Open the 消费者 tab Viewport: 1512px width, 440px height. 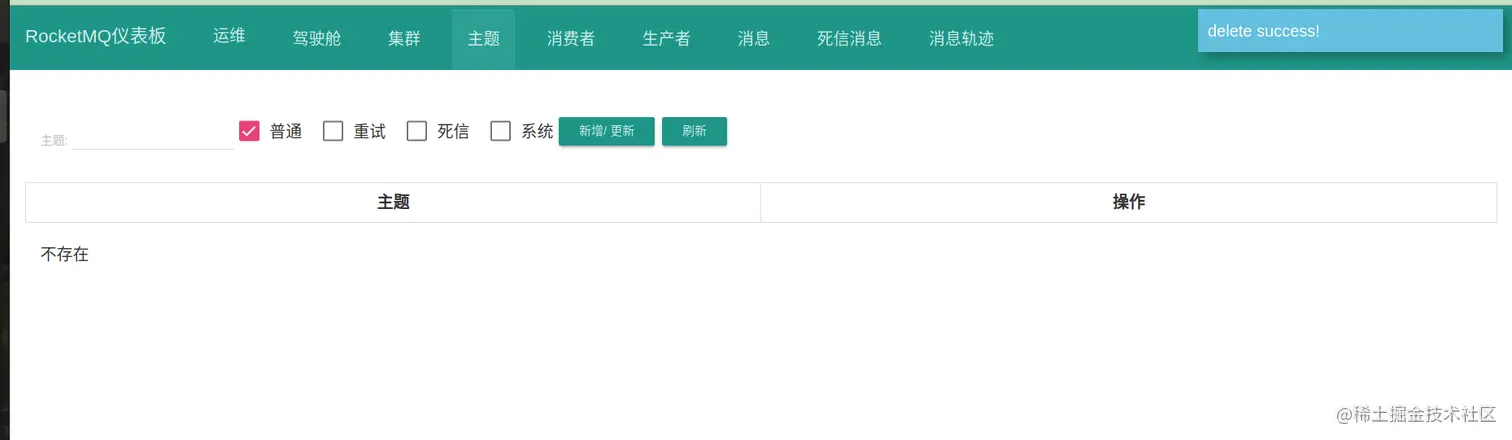click(571, 38)
